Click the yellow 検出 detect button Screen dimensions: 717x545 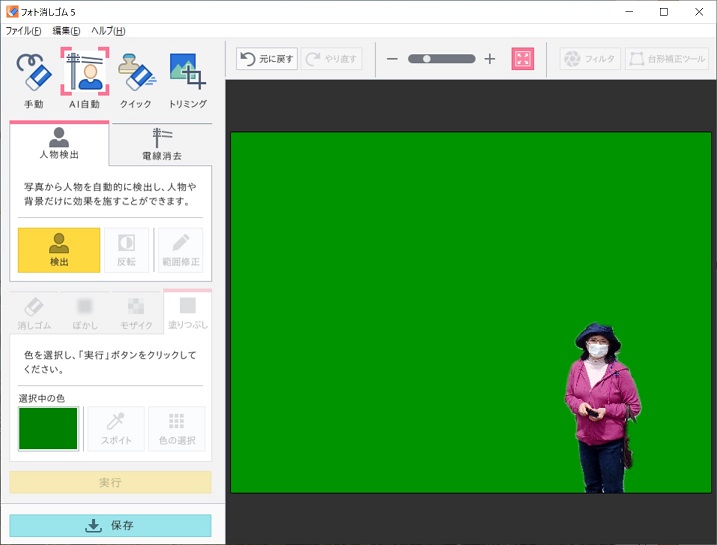tap(59, 250)
